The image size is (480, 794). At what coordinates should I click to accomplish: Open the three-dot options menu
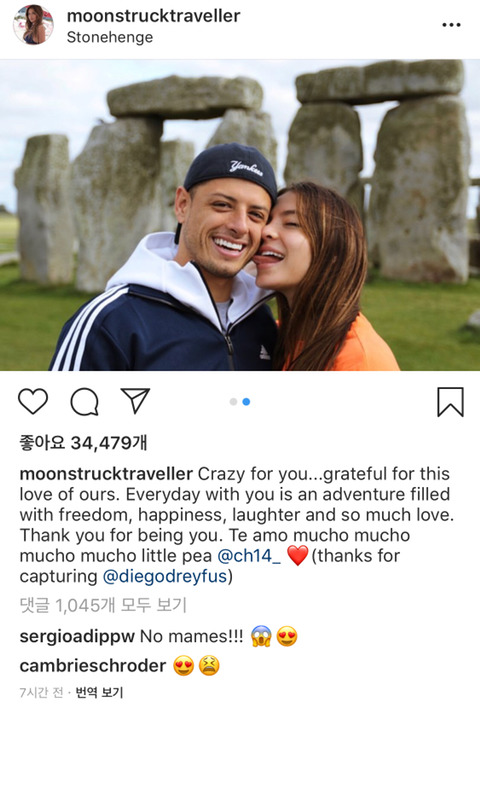pyautogui.click(x=451, y=25)
